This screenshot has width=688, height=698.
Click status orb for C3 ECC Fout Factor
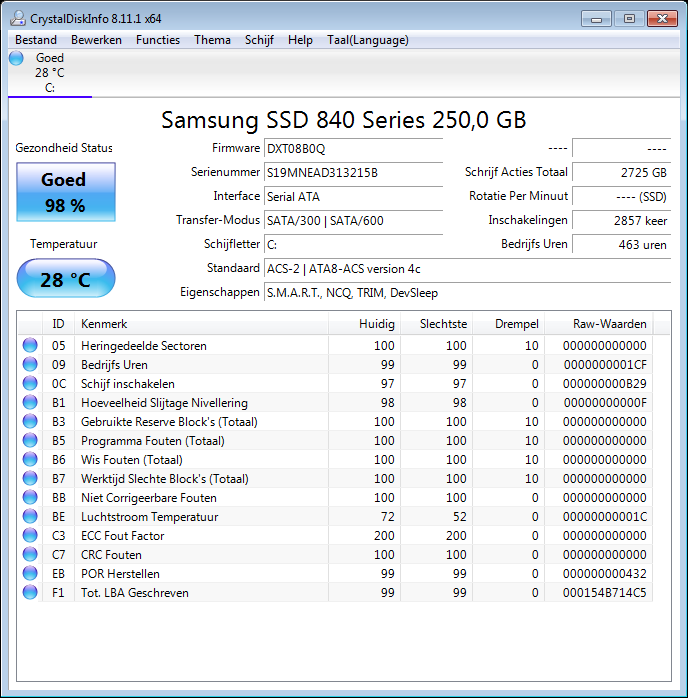point(30,535)
